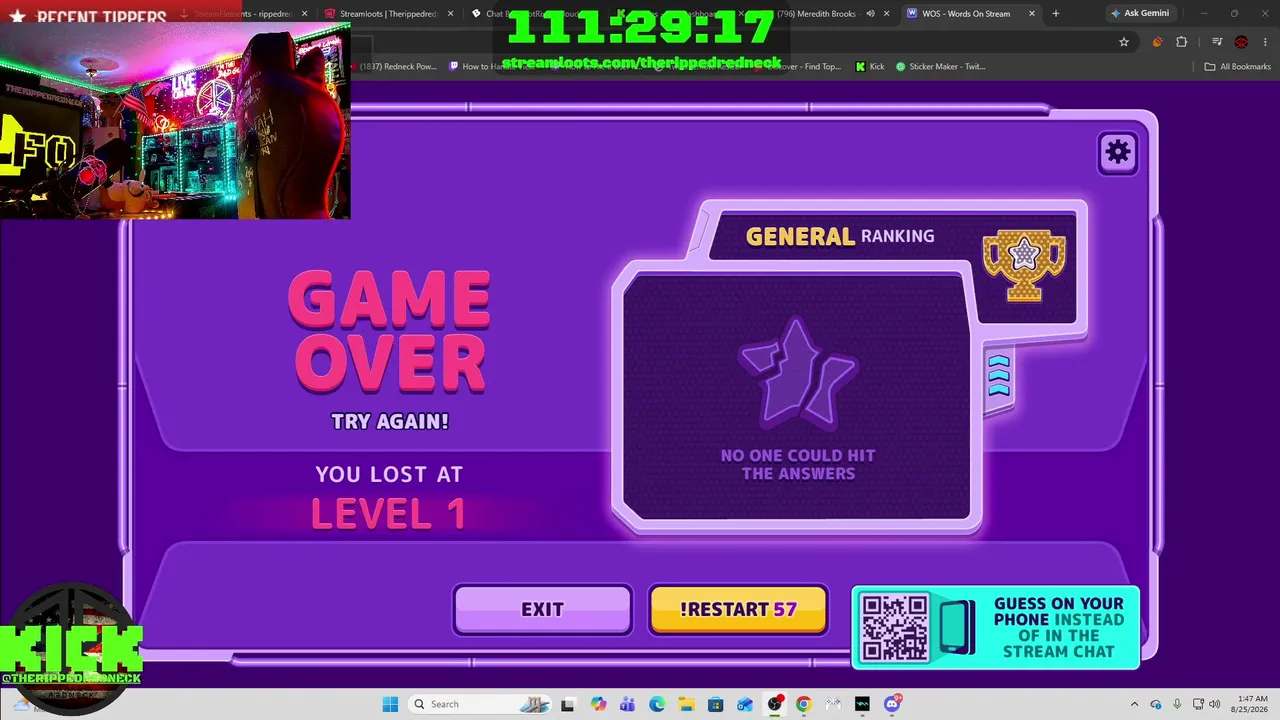This screenshot has height=720, width=1280.
Task: Open Discord from the taskbar
Action: [892, 704]
